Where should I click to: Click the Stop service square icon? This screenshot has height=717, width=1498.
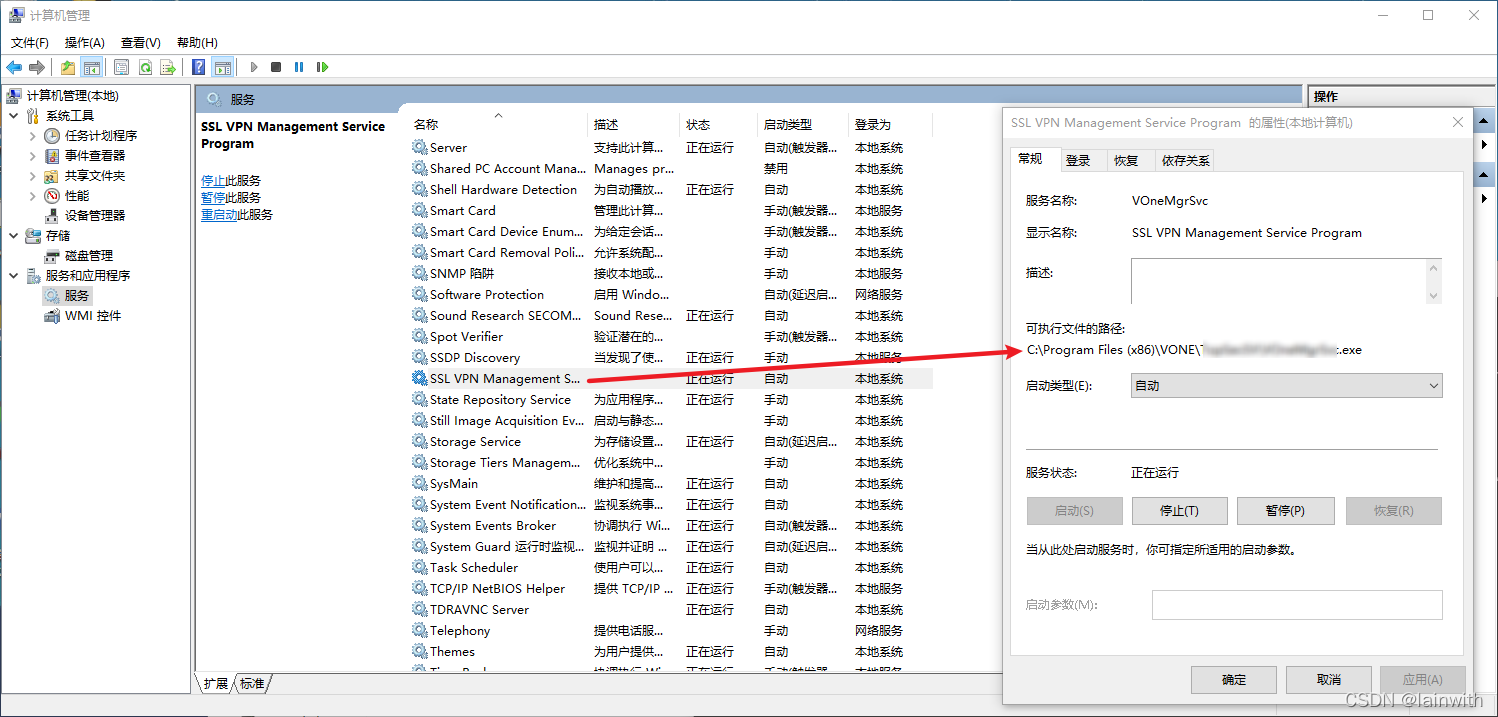pos(276,67)
